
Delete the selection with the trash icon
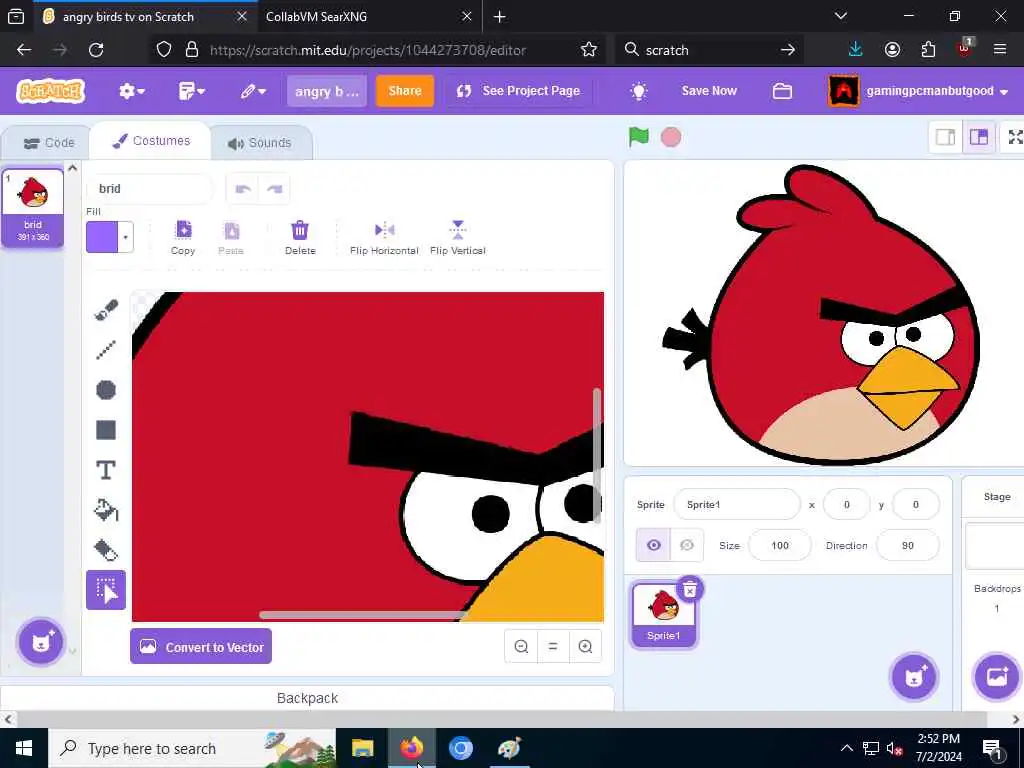(x=300, y=238)
